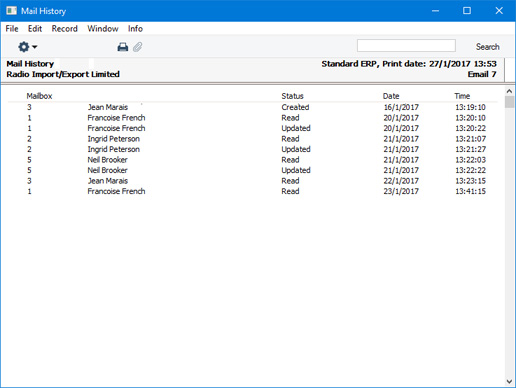This screenshot has width=516, height=388.
Task: Open the Window menu
Action: point(103,29)
